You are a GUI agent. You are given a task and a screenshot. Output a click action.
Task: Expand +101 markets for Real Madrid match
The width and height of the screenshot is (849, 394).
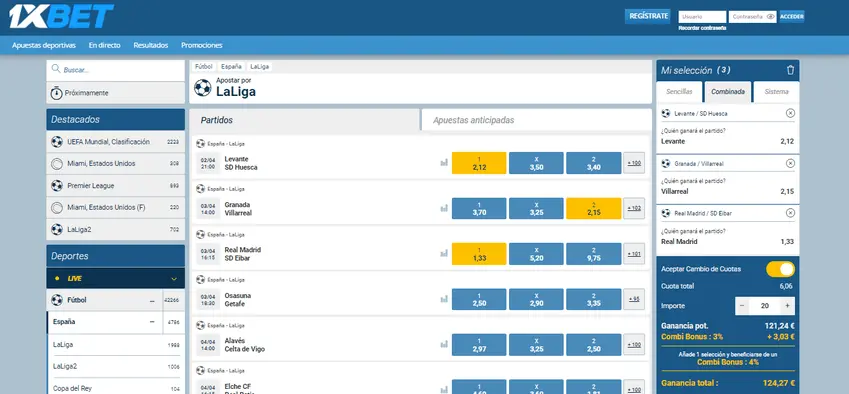(x=634, y=254)
